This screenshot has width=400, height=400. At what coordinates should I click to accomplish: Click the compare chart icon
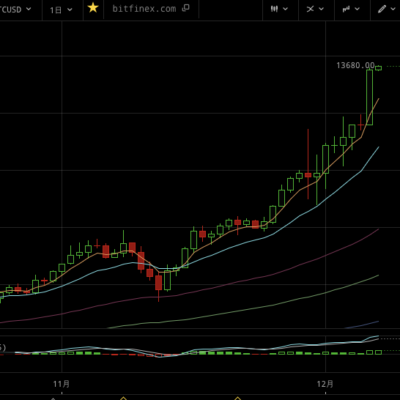pyautogui.click(x=346, y=9)
